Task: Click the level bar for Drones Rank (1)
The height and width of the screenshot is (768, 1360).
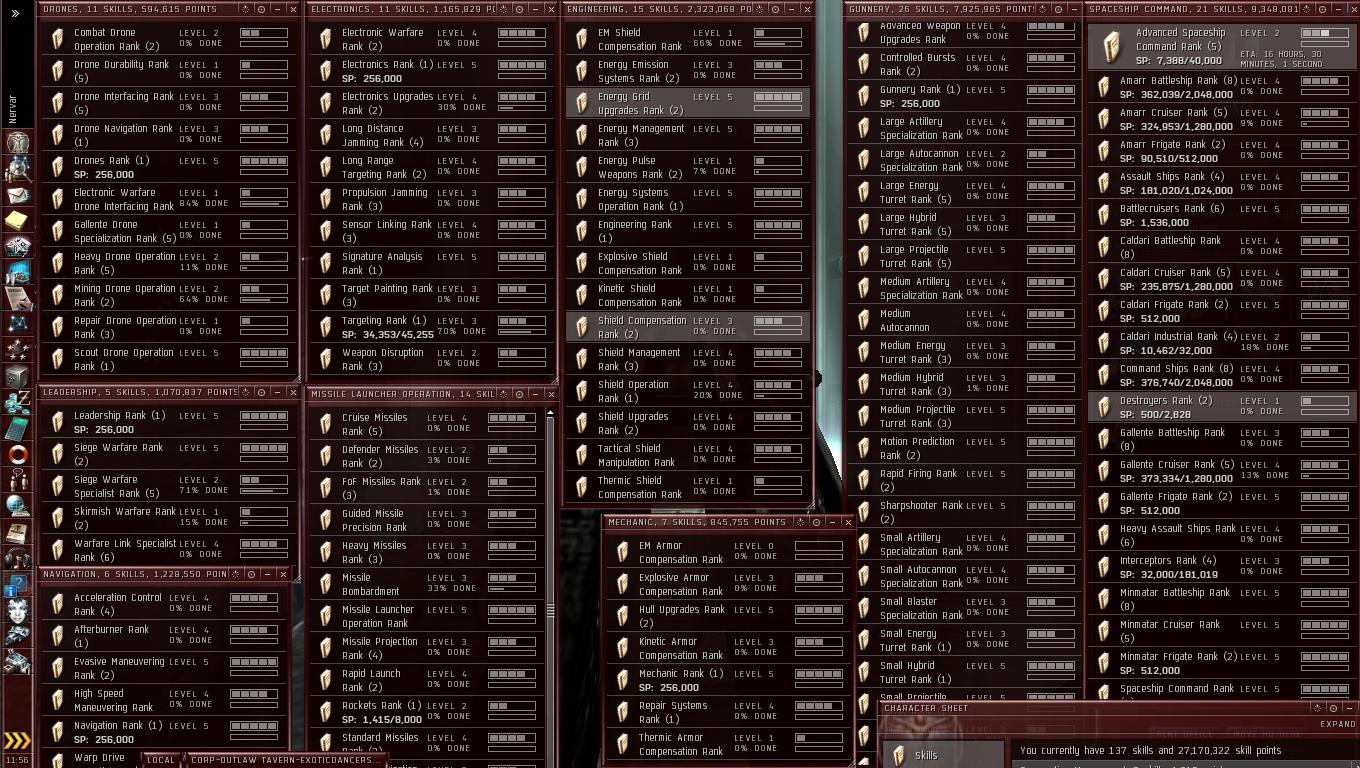Action: click(264, 161)
